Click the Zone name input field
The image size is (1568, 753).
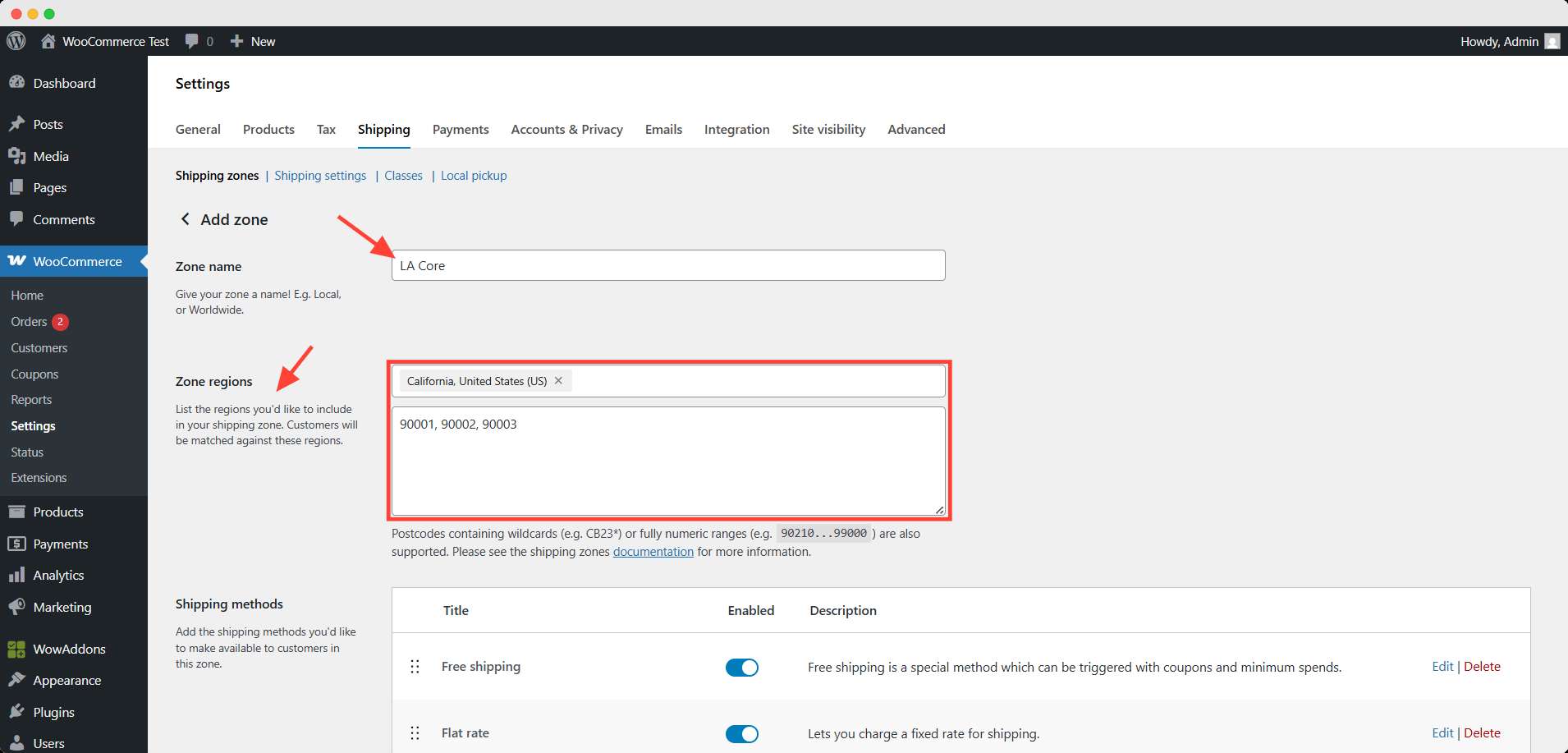668,265
